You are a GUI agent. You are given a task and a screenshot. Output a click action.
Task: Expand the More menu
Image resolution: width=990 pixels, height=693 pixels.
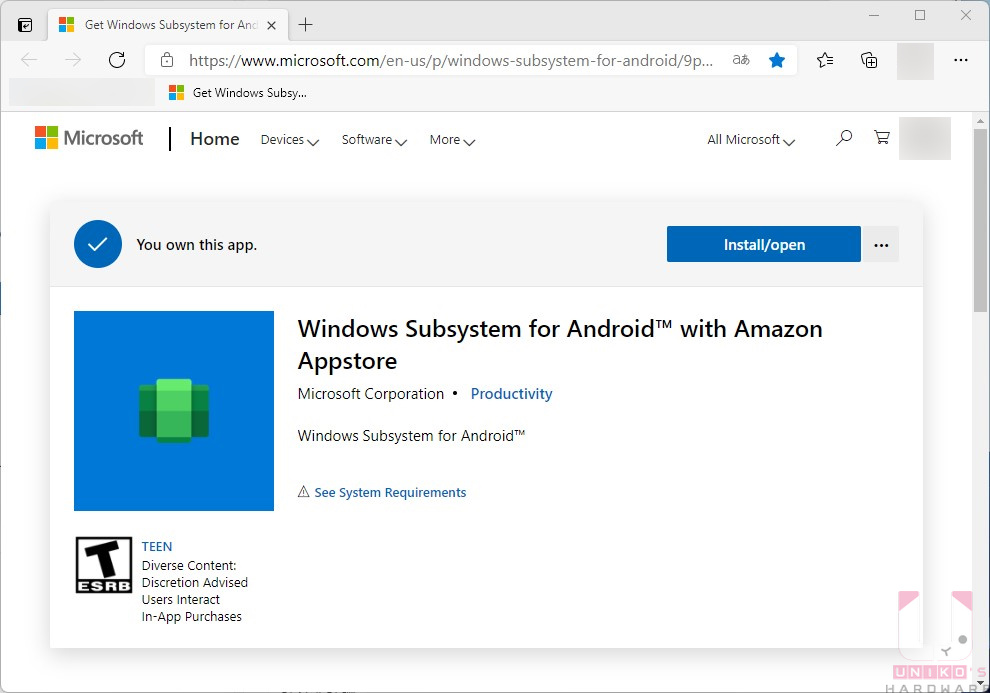[452, 139]
